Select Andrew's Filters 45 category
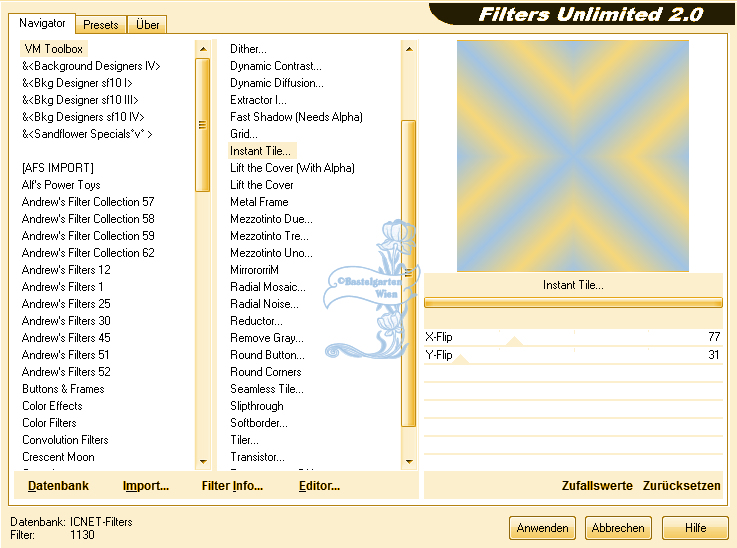Image resolution: width=737 pixels, height=548 pixels. click(66, 337)
